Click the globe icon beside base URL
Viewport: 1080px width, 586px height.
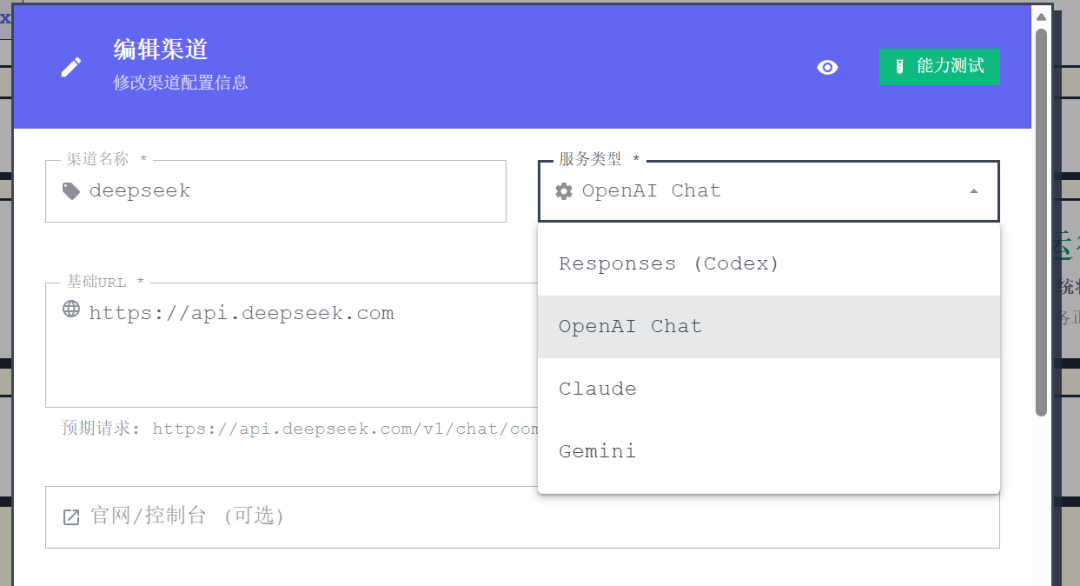[x=71, y=308]
